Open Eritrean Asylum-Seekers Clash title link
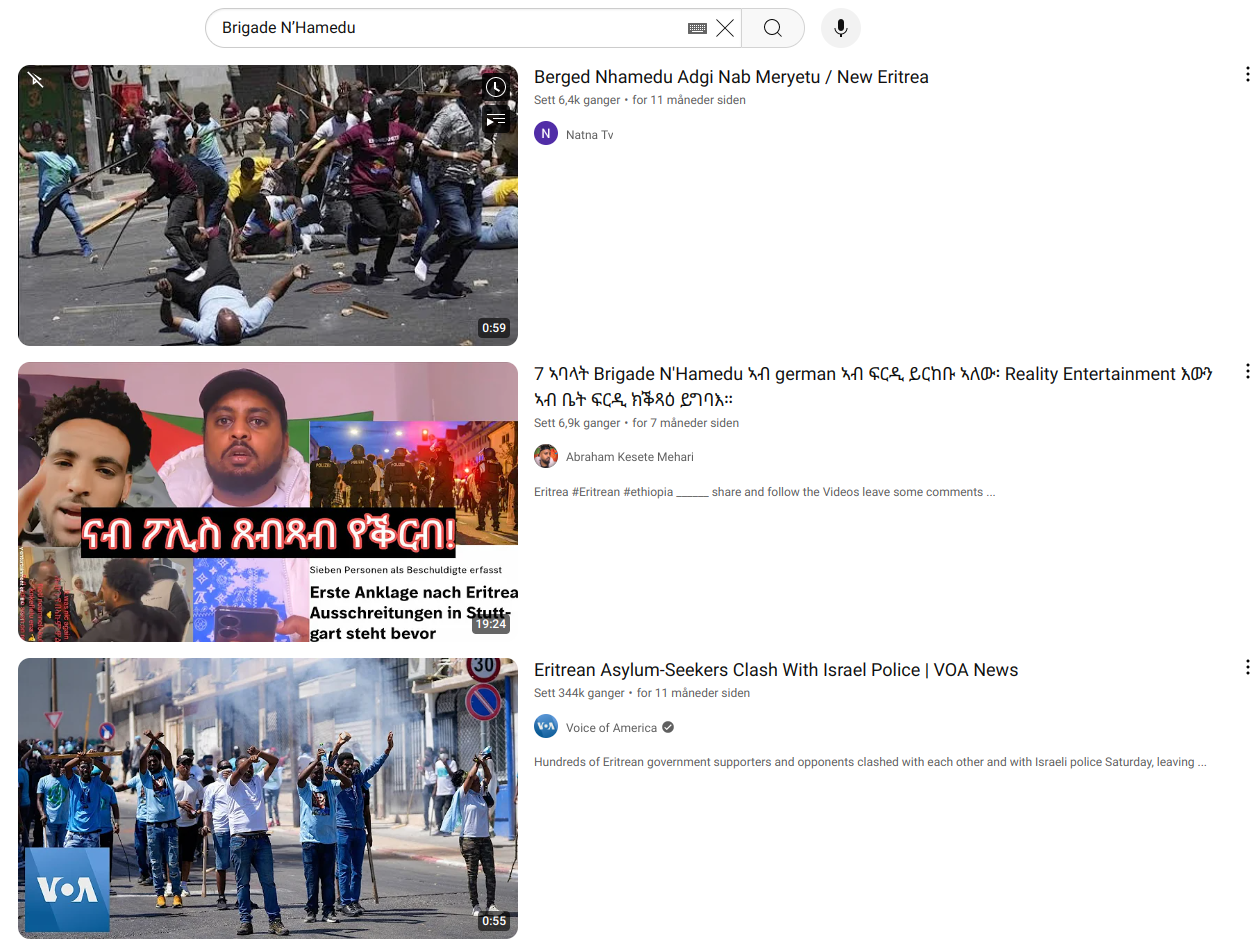The height and width of the screenshot is (951, 1260). click(x=775, y=670)
